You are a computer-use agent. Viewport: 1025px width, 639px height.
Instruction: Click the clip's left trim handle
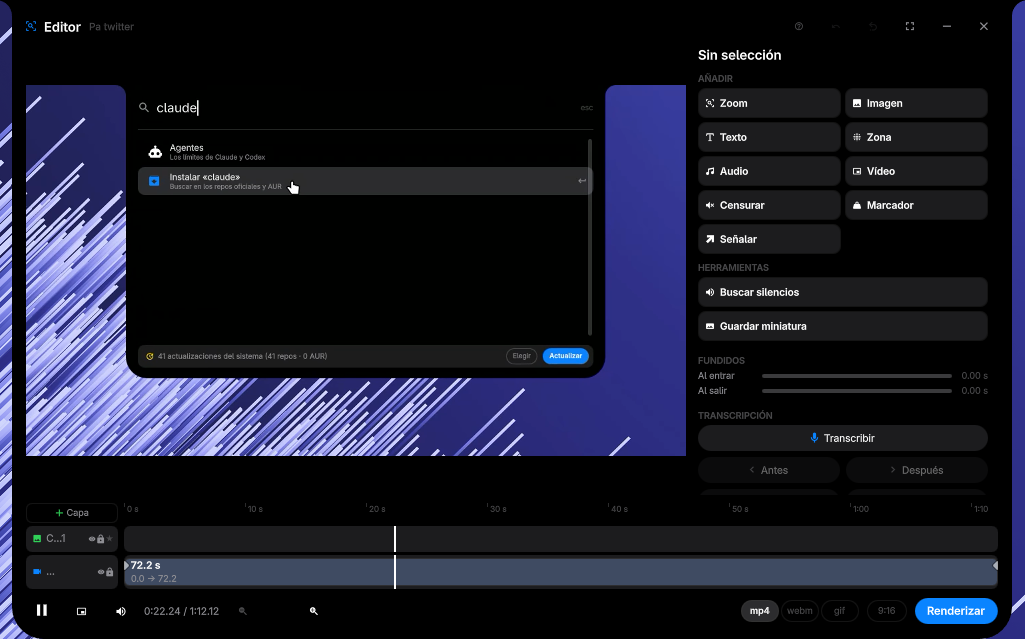pyautogui.click(x=126, y=565)
